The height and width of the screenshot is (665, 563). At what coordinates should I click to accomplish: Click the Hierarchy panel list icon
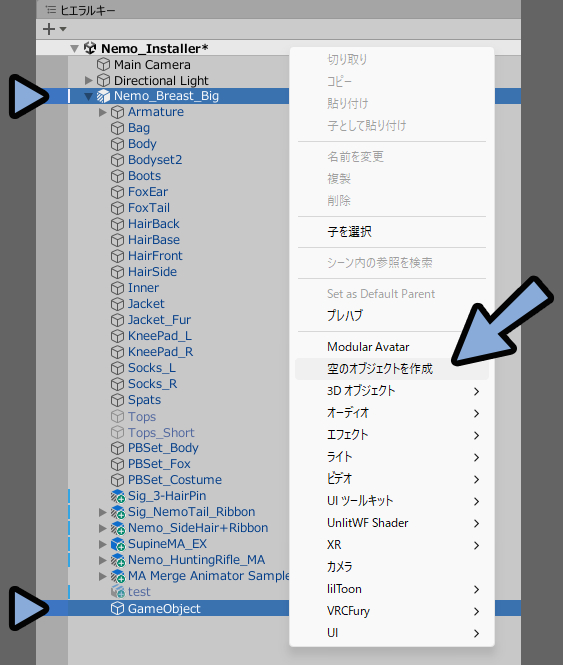click(x=50, y=10)
